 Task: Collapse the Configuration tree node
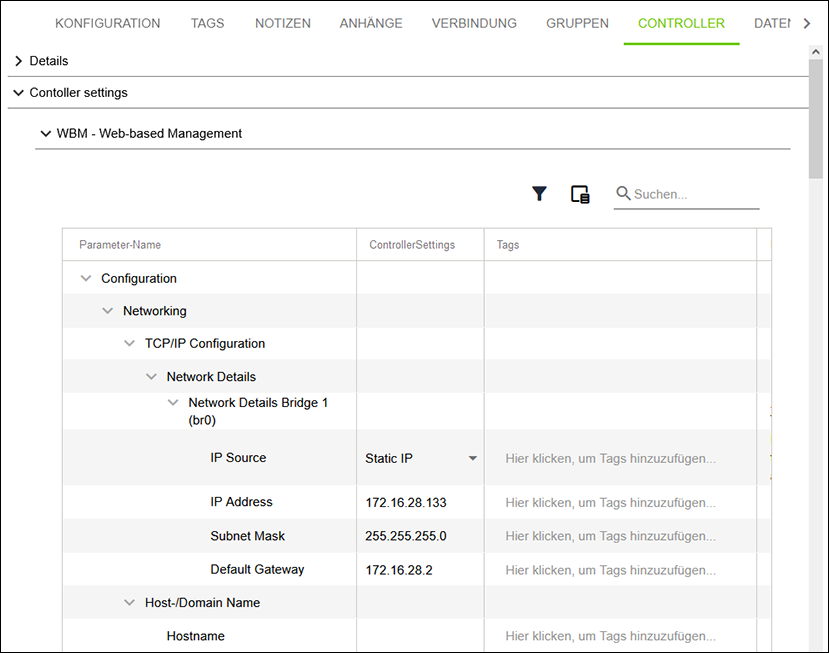pyautogui.click(x=86, y=279)
